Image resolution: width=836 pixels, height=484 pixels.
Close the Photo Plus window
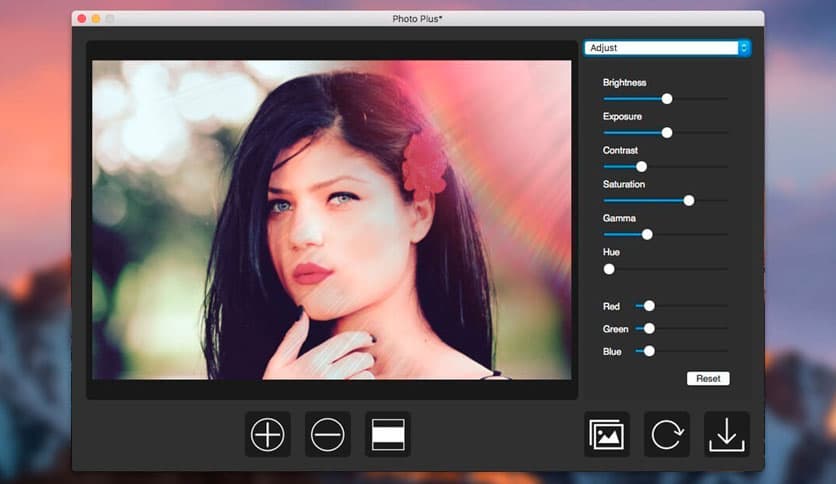pyautogui.click(x=82, y=19)
